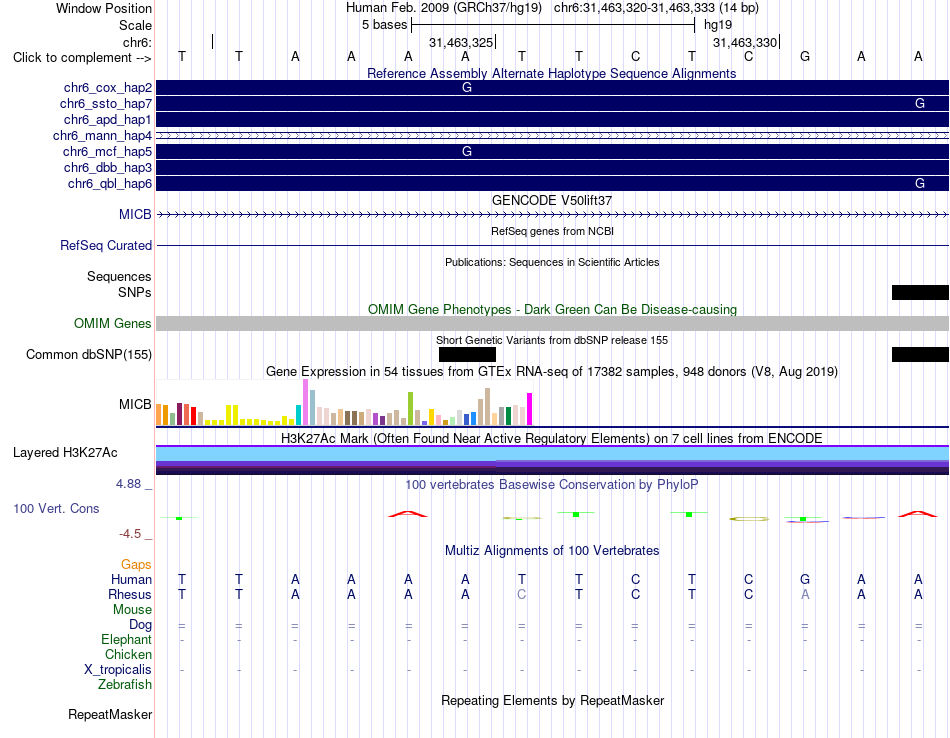Click the RepeatMasker track label
The image size is (950, 738).
coord(110,714)
